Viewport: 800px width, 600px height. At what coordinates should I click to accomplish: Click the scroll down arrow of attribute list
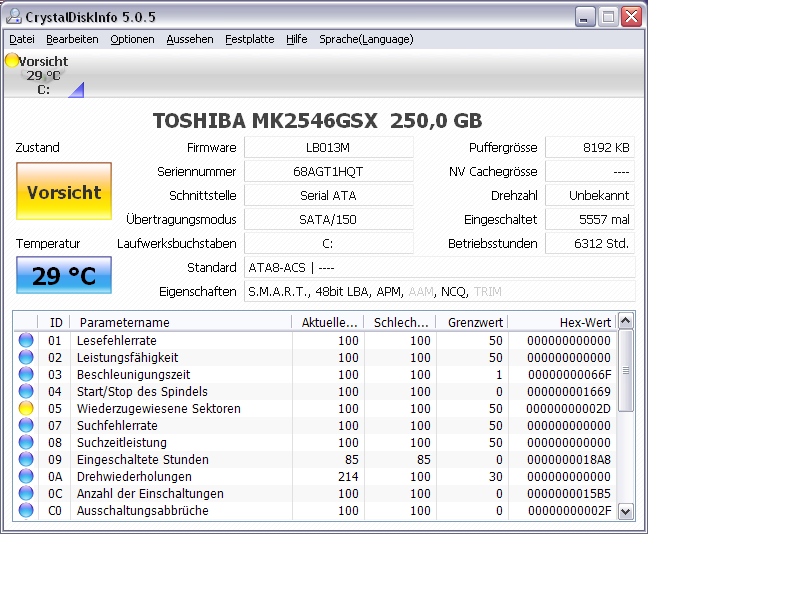click(626, 511)
